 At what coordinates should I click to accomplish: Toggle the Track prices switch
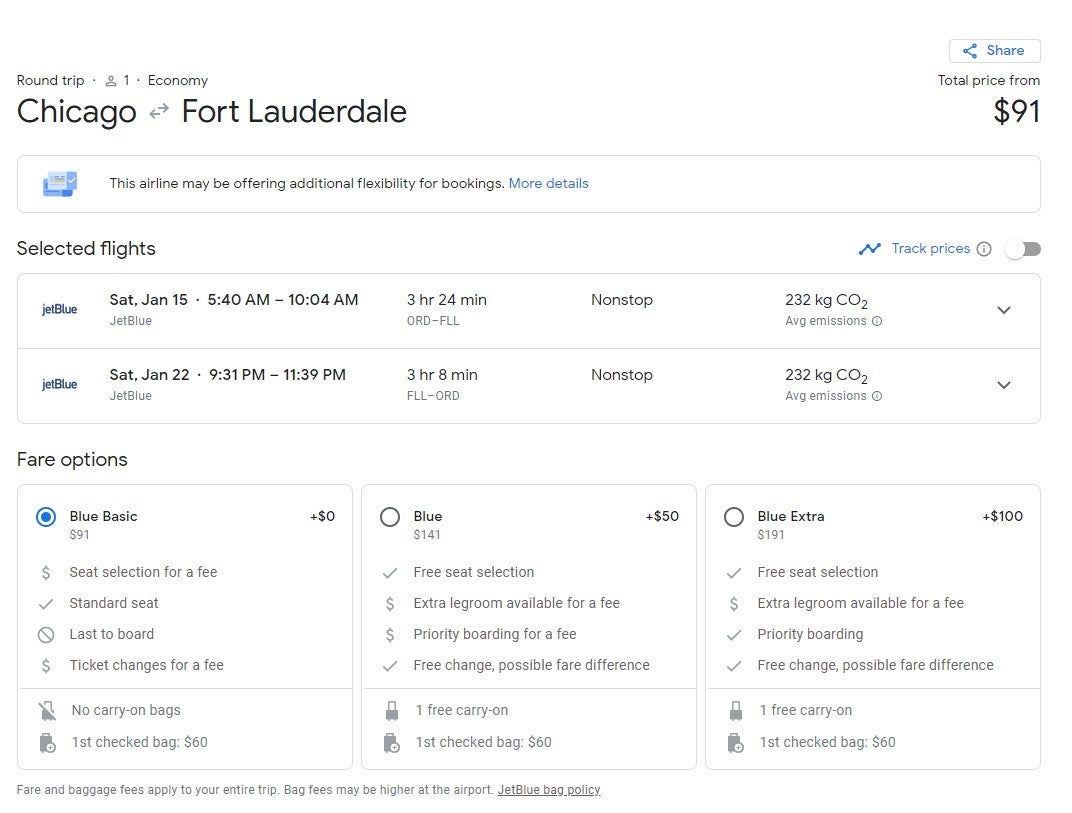[1023, 249]
